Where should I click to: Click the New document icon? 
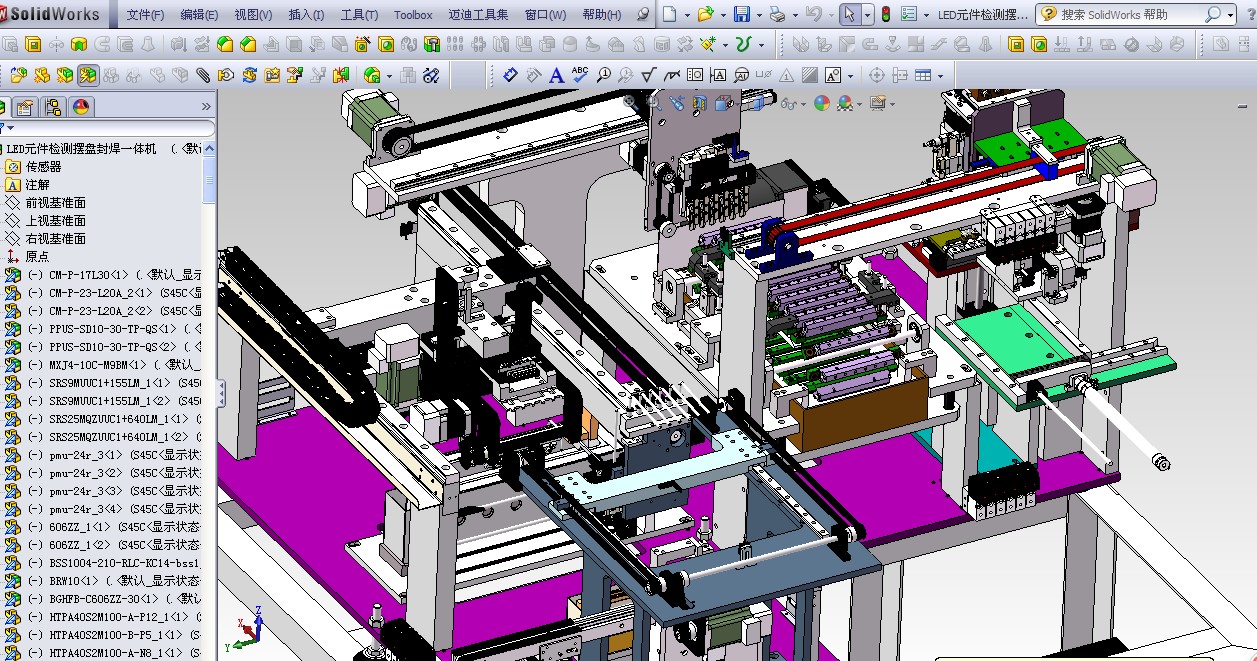[x=669, y=14]
